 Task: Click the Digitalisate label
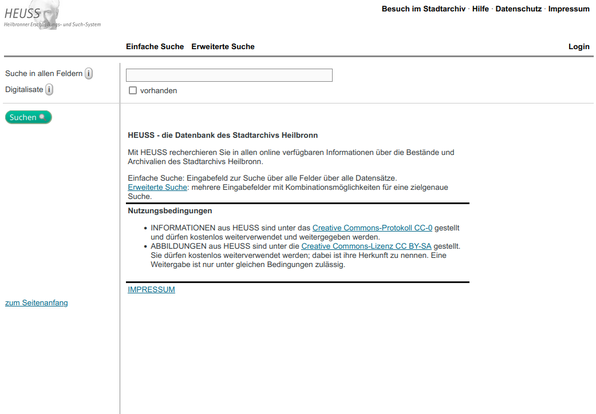click(x=24, y=90)
